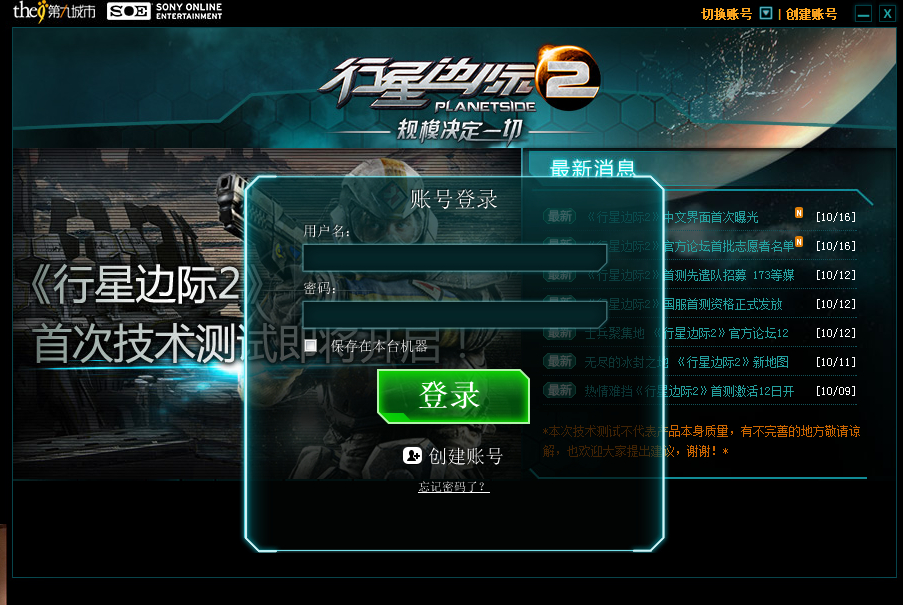Open news item 官方论坛首批志愿者名单
This screenshot has width=903, height=605.
click(x=691, y=246)
